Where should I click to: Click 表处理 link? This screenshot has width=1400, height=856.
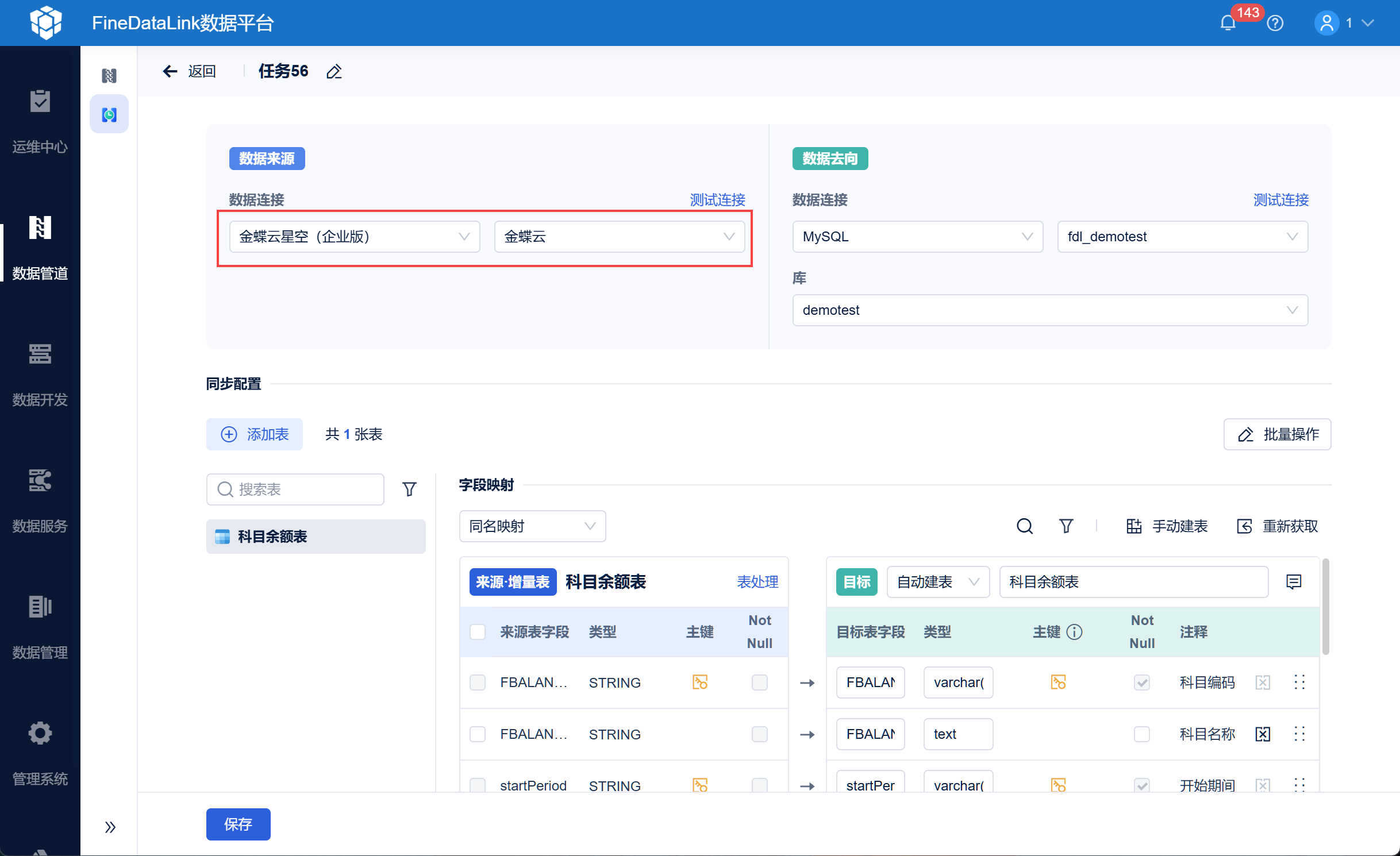point(757,582)
